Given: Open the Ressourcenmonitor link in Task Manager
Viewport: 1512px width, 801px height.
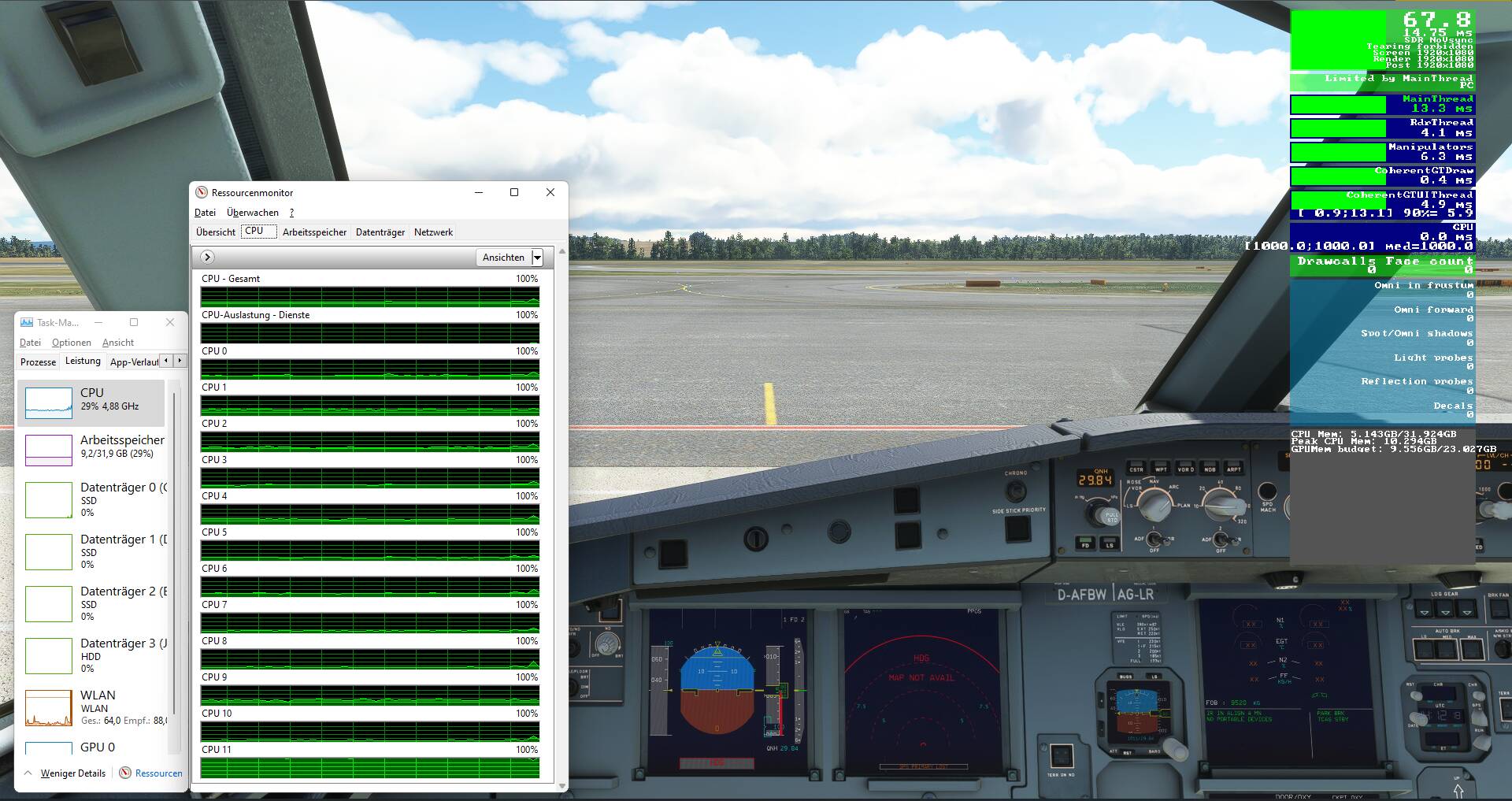Looking at the screenshot, I should [158, 773].
